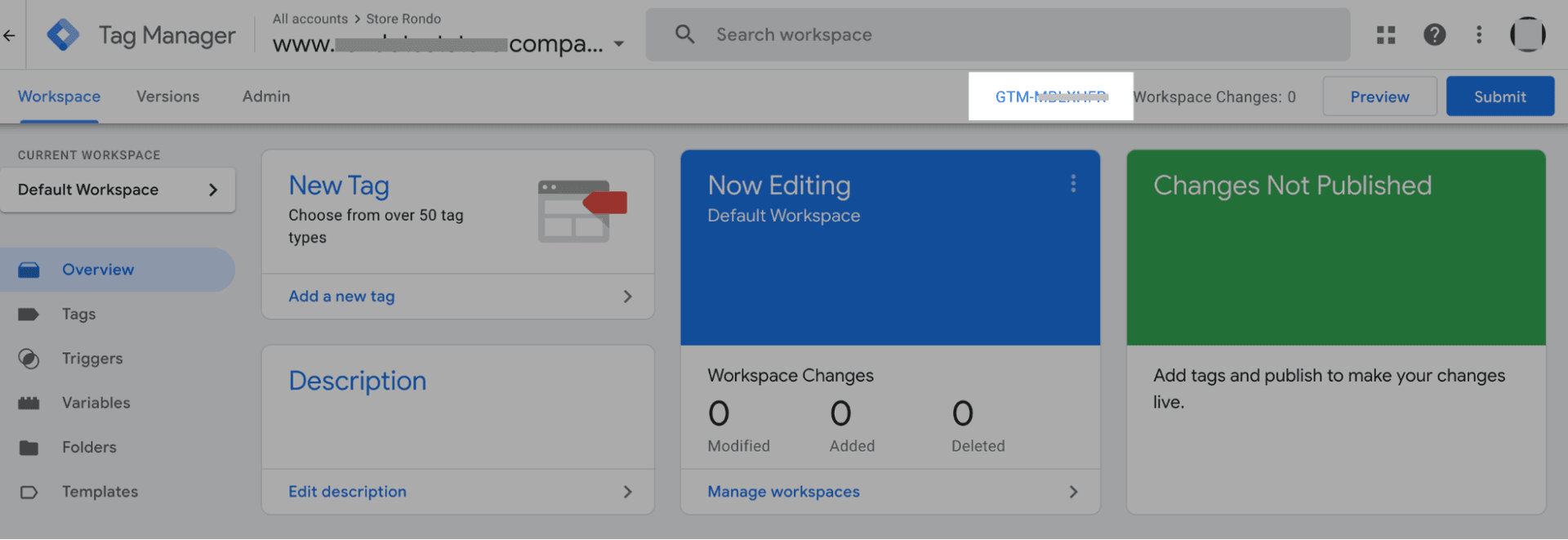1568x540 pixels.
Task: Click the Add a new tag link
Action: click(x=341, y=297)
